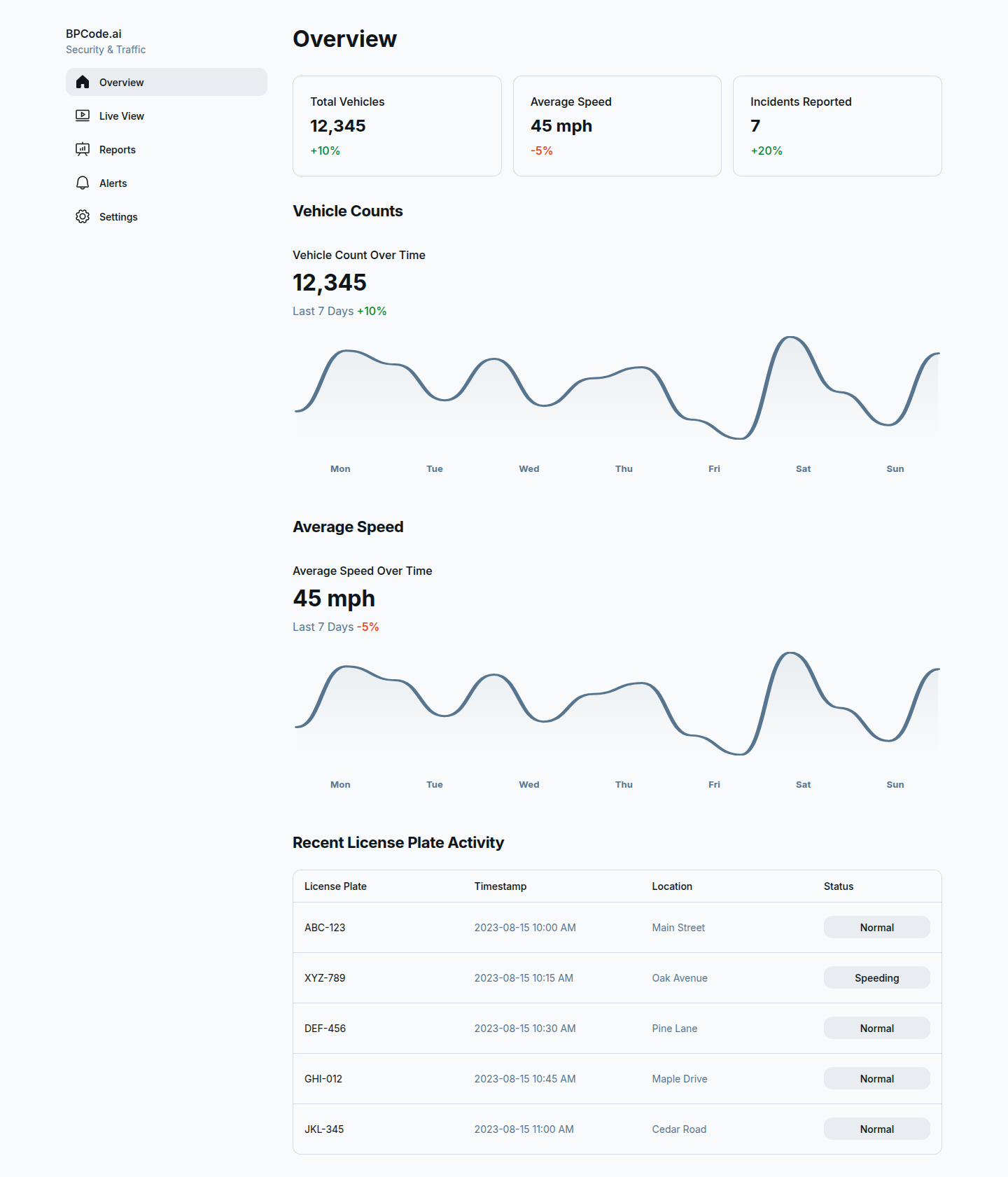Click the Normal status badge for ABC-123
The image size is (1008, 1177).
coord(876,928)
